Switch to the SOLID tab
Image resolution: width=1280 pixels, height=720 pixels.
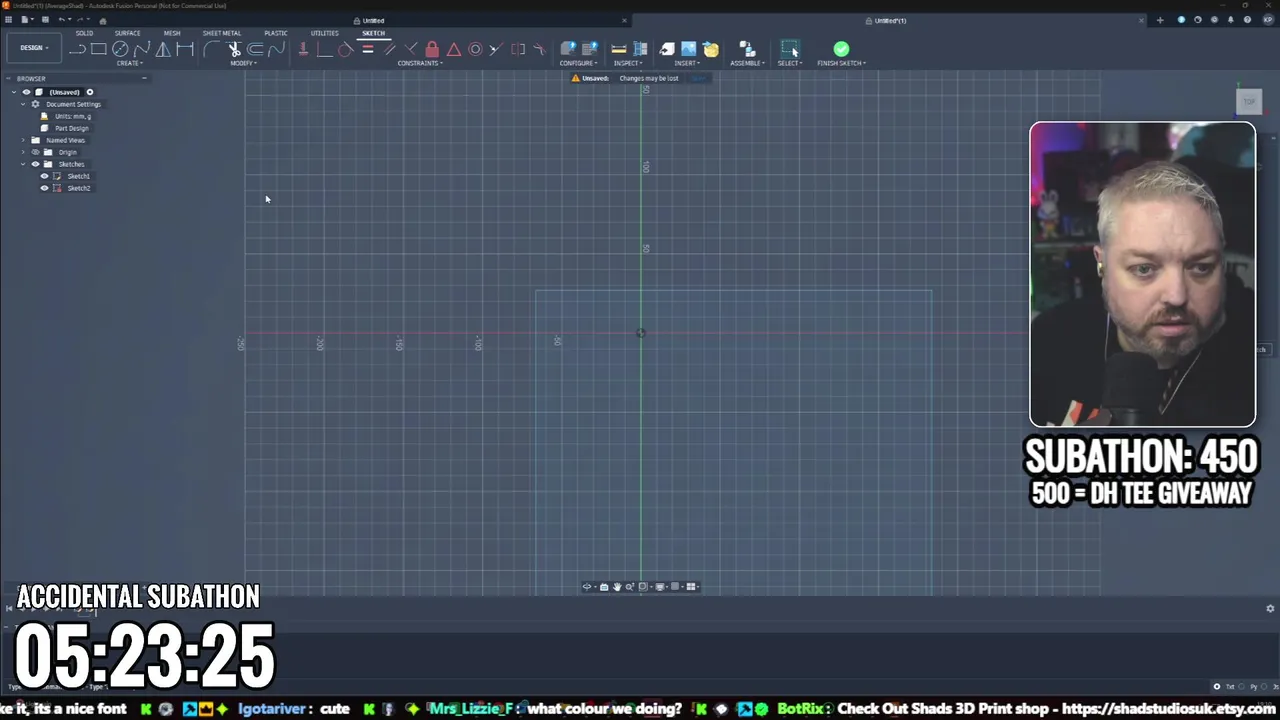[84, 33]
